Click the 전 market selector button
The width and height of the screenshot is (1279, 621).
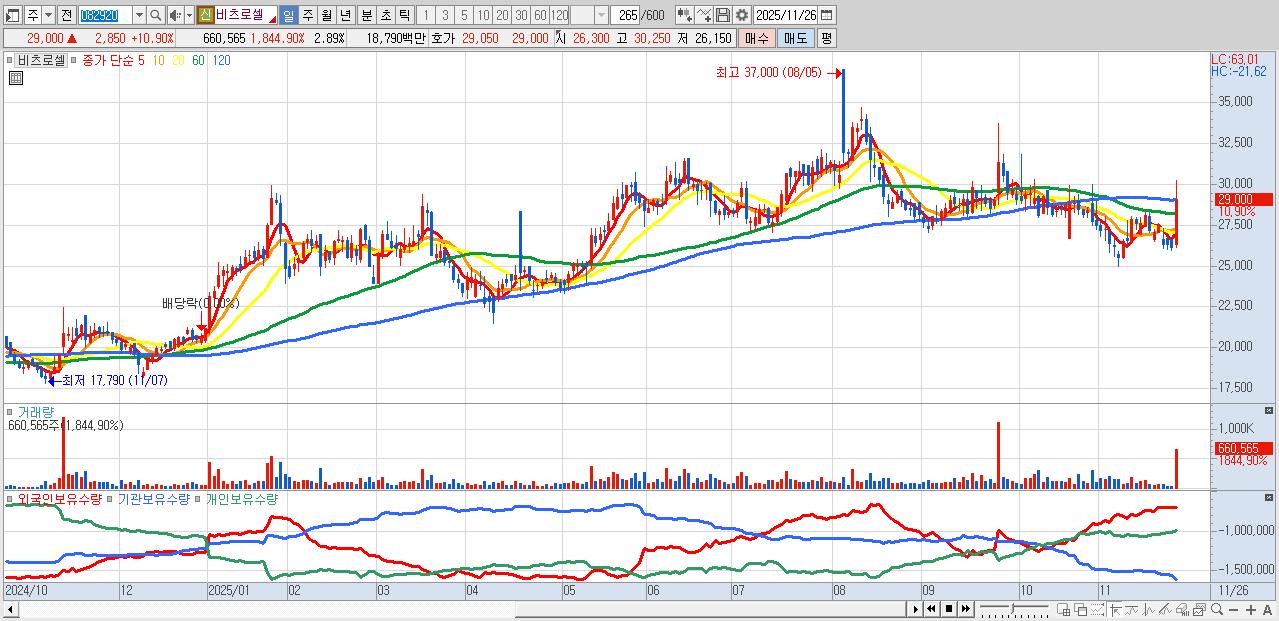(x=66, y=15)
